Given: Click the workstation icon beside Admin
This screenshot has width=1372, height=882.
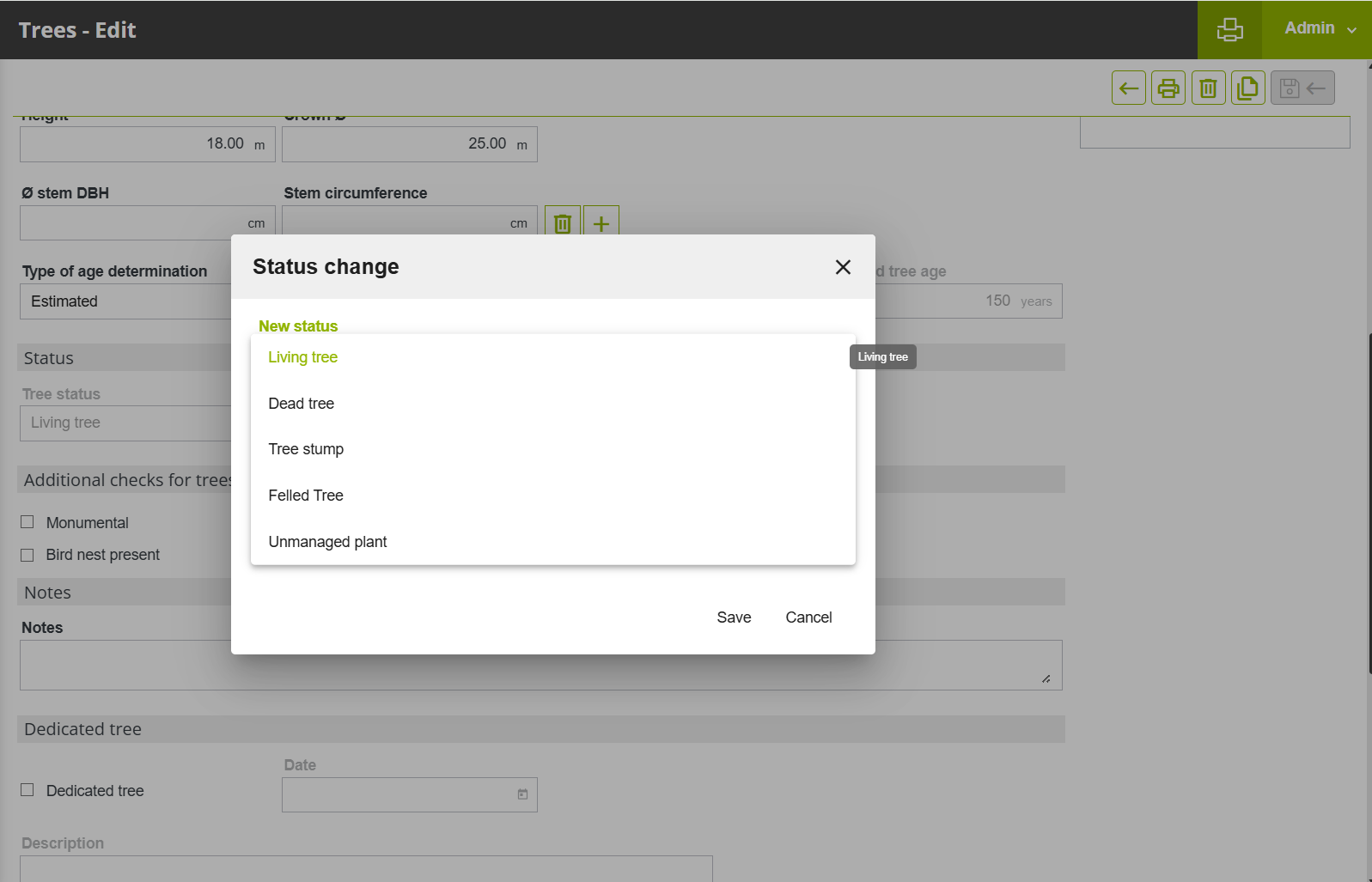Looking at the screenshot, I should pyautogui.click(x=1229, y=29).
